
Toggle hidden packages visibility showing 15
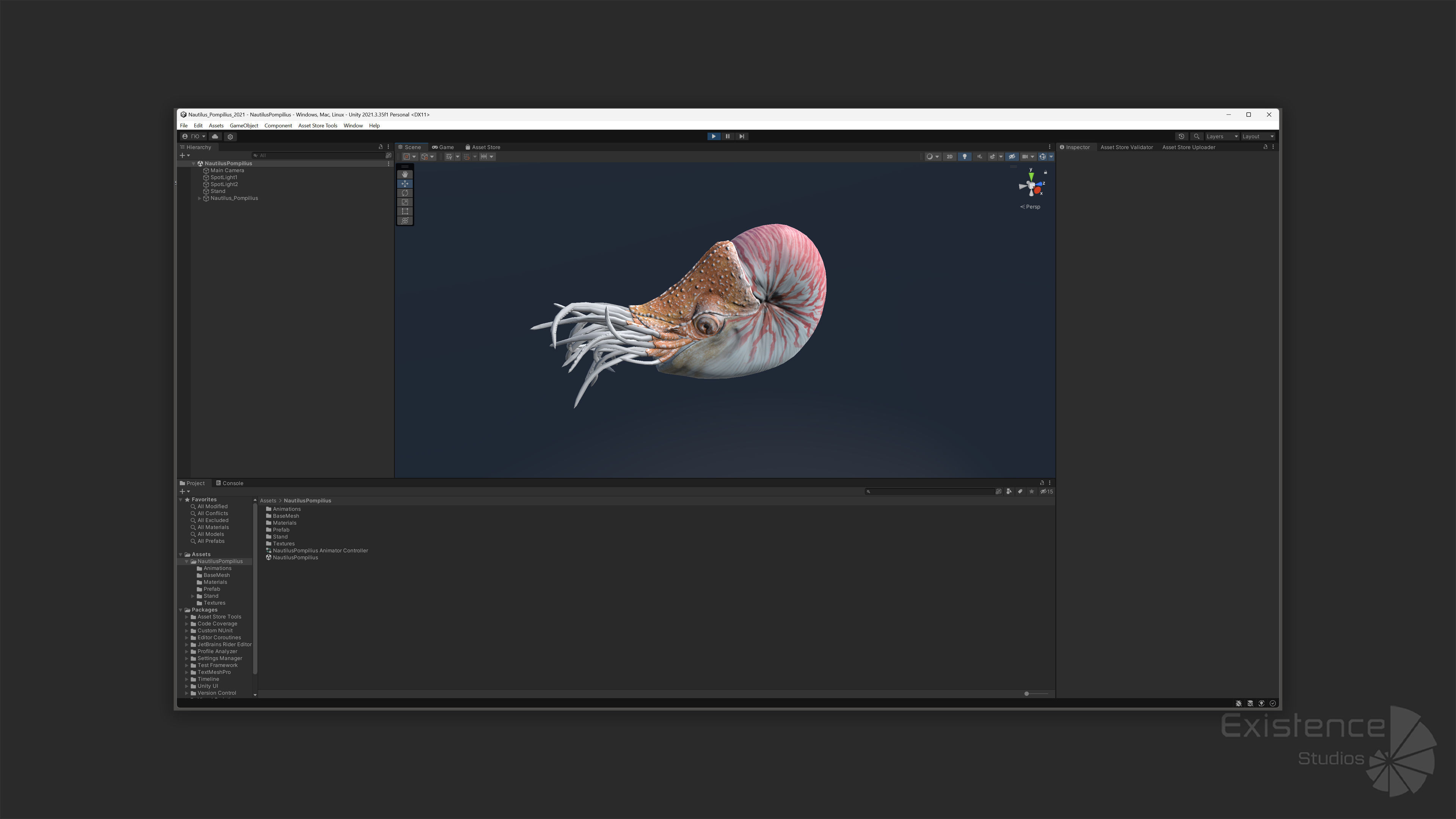point(1046,492)
